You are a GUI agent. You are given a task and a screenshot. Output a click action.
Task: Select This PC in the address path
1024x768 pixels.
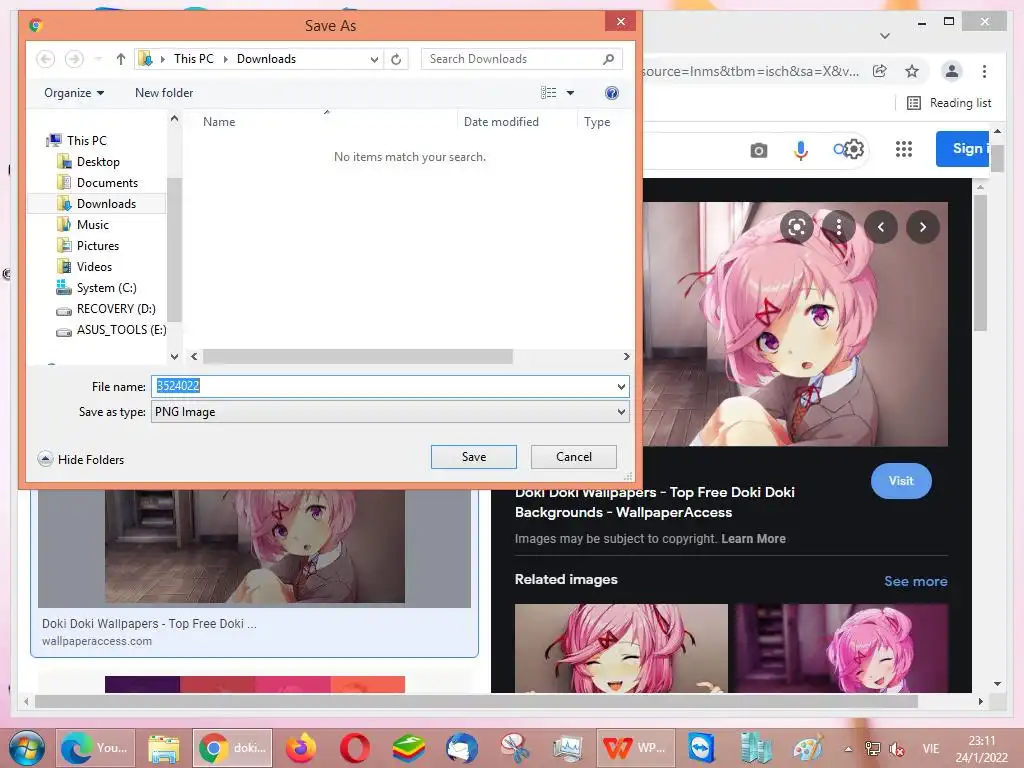click(193, 59)
